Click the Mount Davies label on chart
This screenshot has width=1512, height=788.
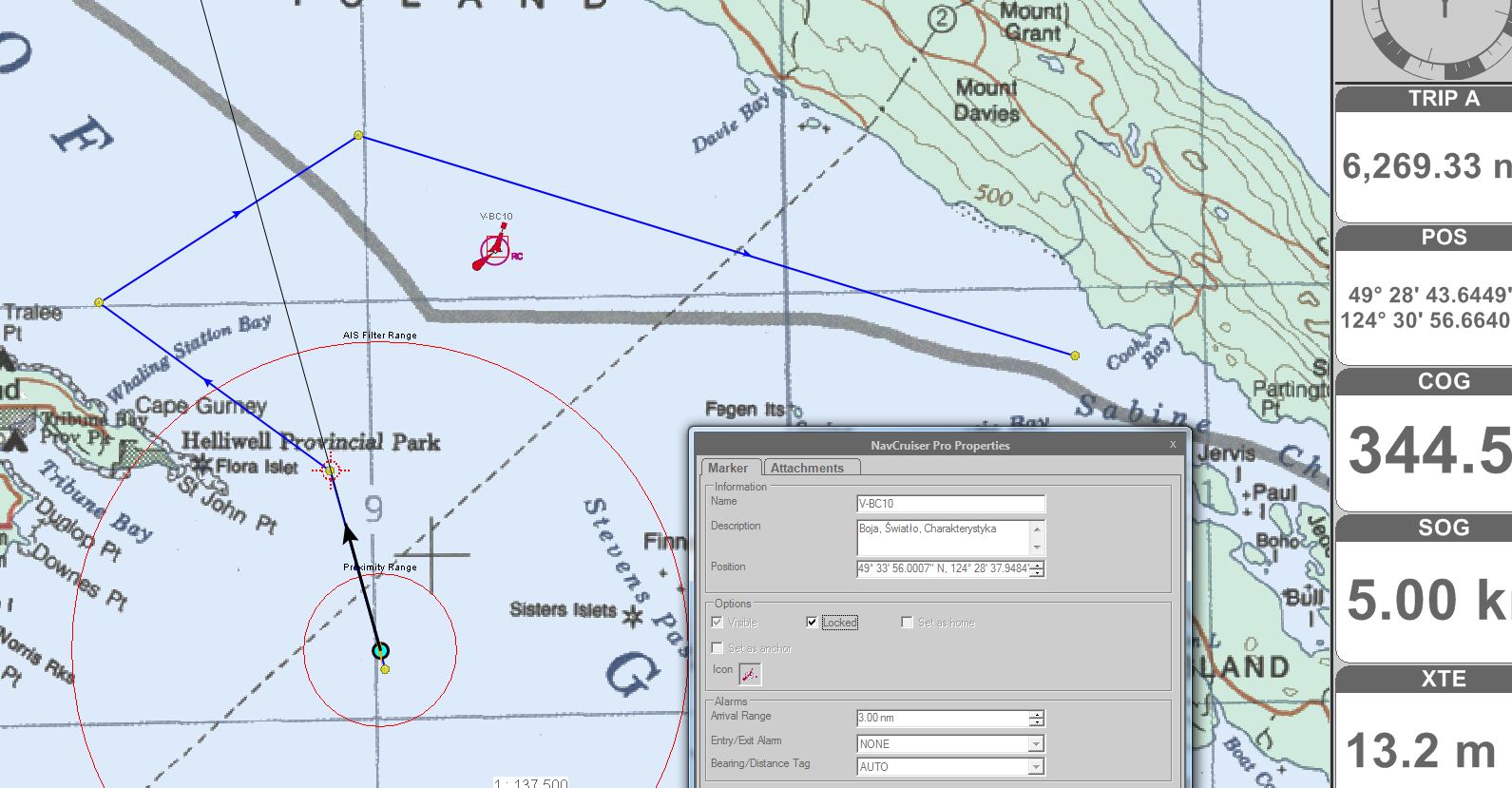(986, 101)
